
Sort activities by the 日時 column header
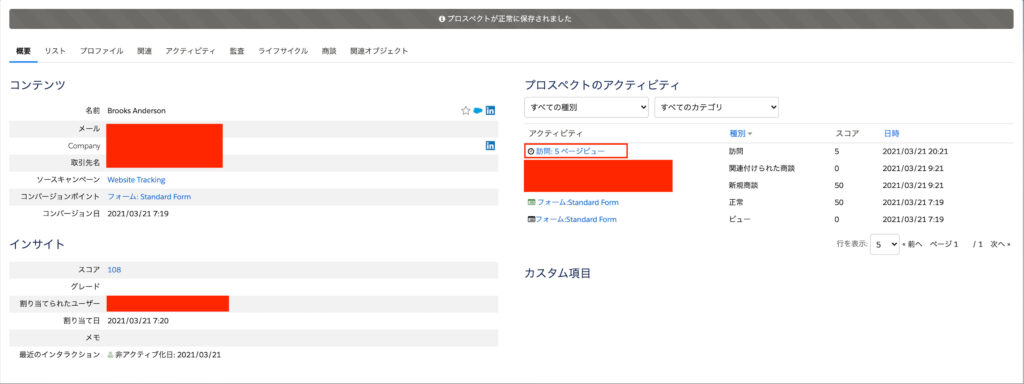pos(891,134)
